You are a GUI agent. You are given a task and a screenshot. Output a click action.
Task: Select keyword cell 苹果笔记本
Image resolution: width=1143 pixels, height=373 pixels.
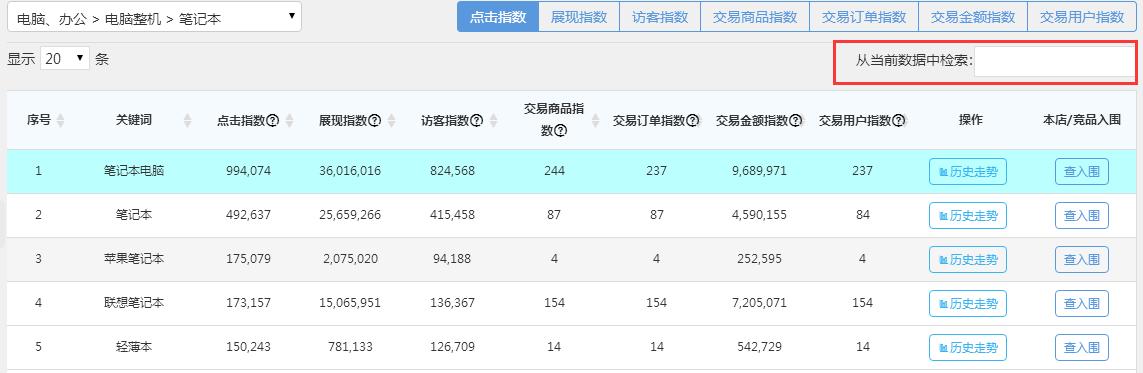(133, 259)
